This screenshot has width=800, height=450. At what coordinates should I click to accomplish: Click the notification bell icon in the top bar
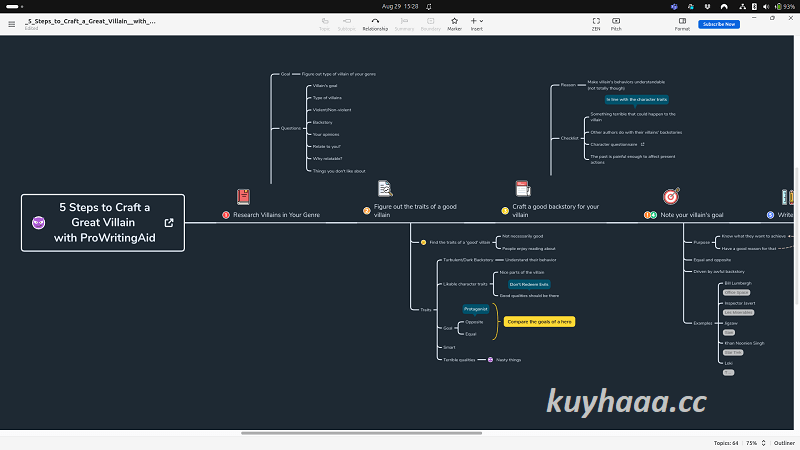click(x=429, y=7)
